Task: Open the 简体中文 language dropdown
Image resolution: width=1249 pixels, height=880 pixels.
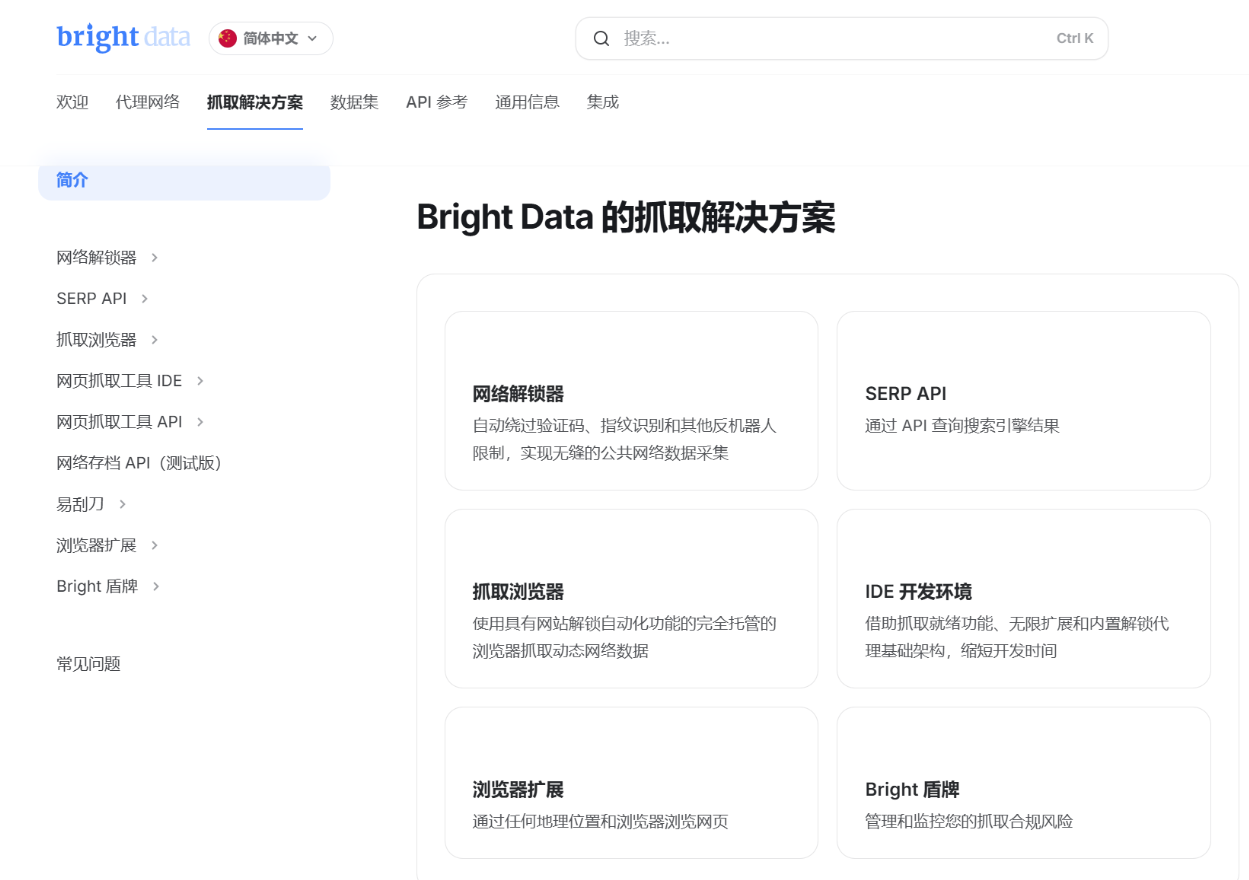Action: click(x=271, y=38)
